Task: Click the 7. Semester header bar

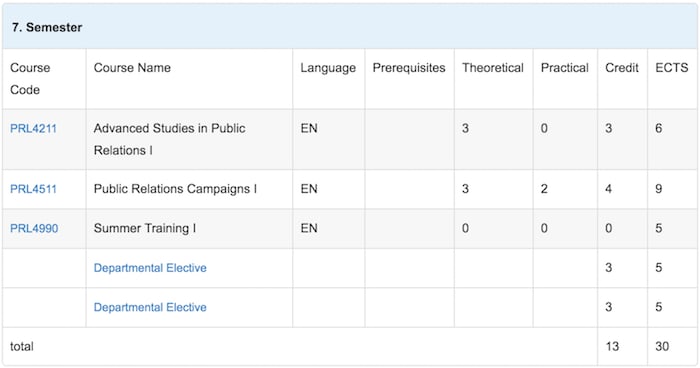Action: coord(350,27)
